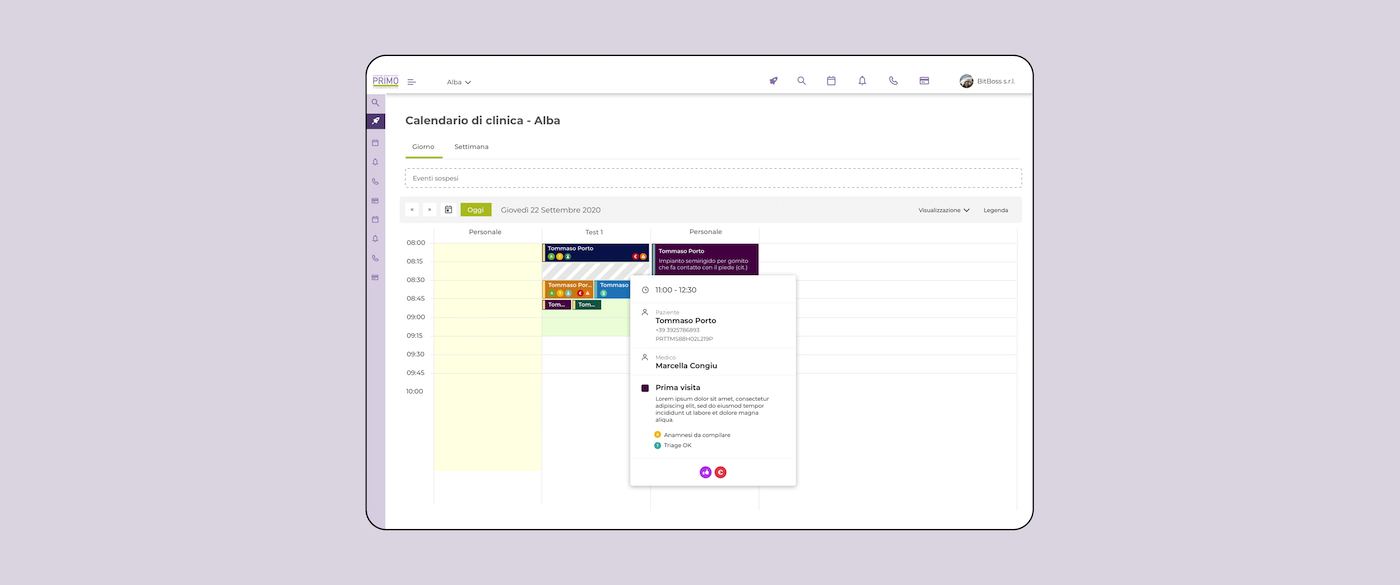Click the Prima visita color square
The width and height of the screenshot is (1400, 585).
tap(645, 388)
